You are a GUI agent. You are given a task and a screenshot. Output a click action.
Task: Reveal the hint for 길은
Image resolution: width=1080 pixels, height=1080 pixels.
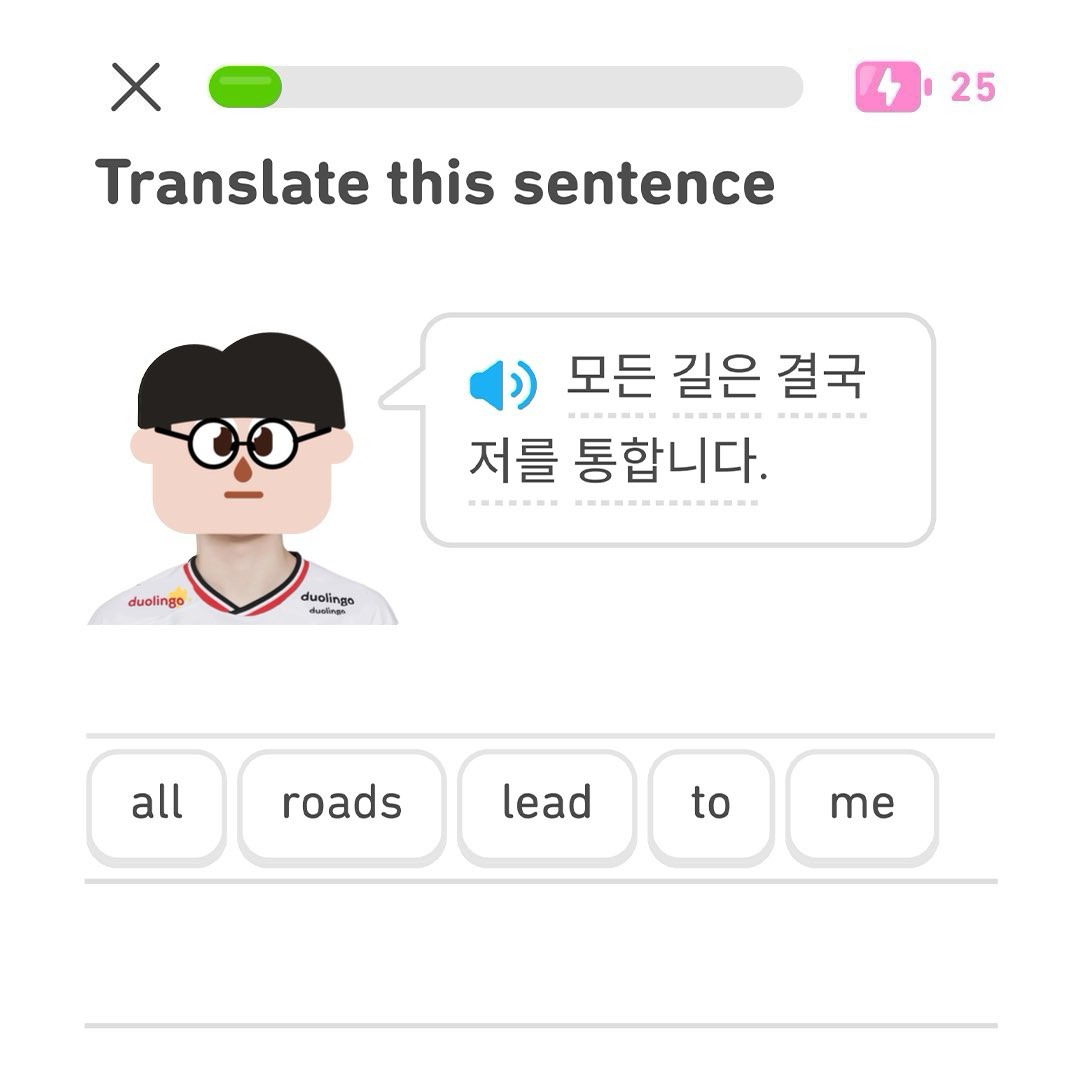[x=716, y=379]
